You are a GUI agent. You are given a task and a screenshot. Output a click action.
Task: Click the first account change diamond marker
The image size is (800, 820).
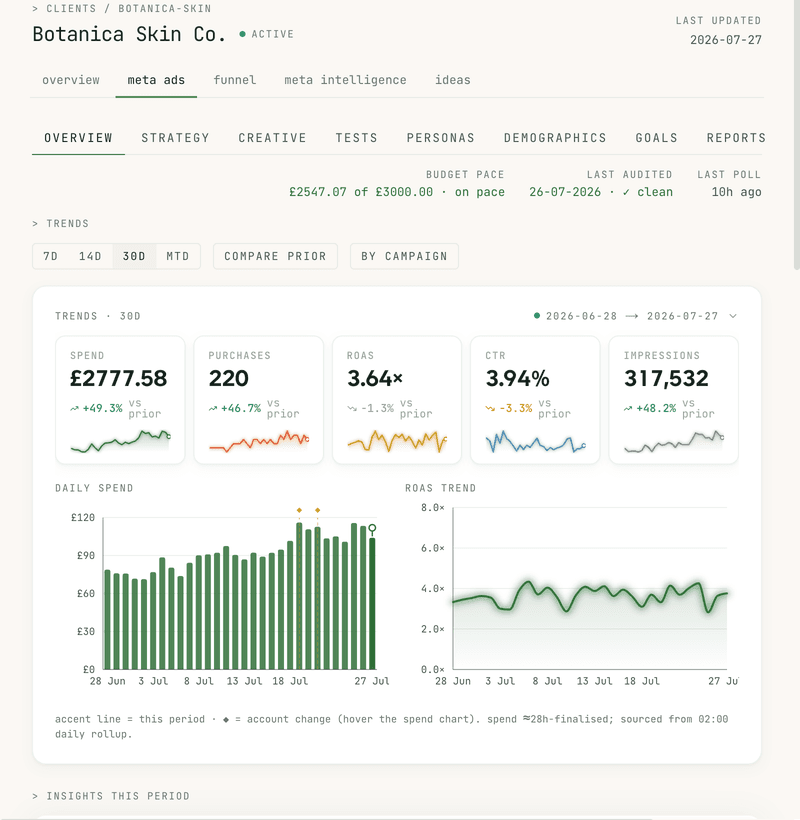click(x=299, y=510)
